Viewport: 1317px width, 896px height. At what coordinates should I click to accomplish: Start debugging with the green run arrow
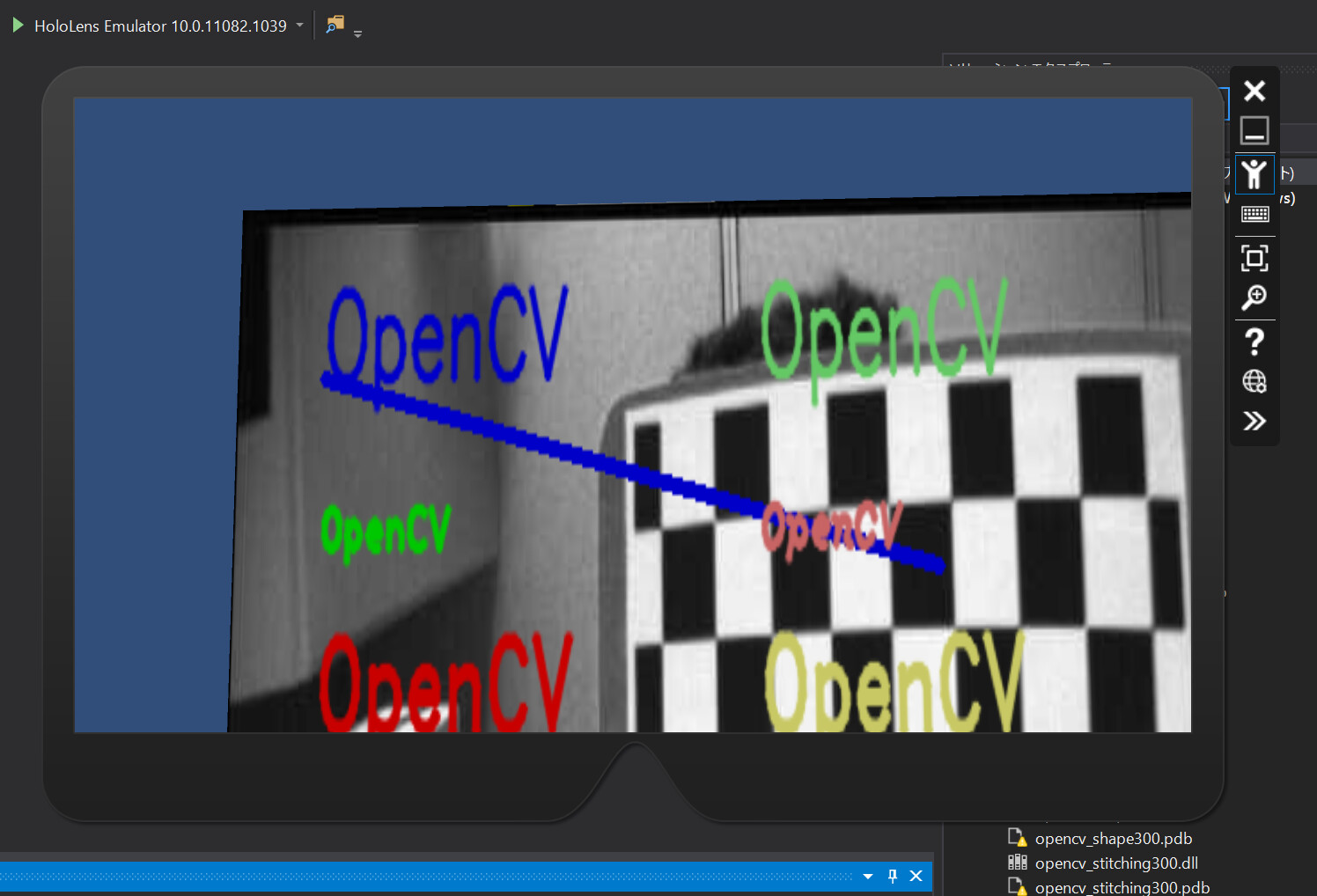coord(17,25)
